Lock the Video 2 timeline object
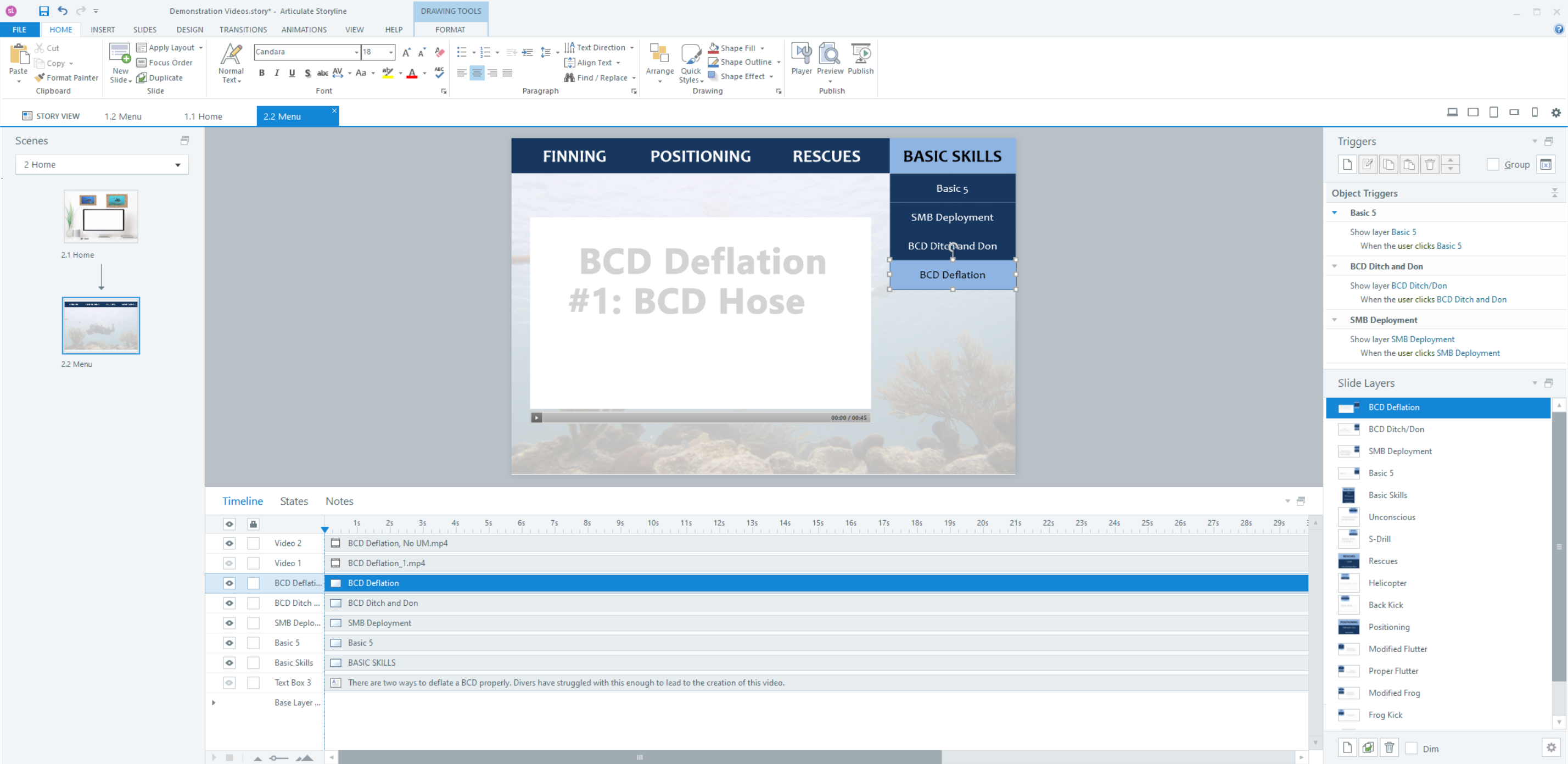The width and height of the screenshot is (1568, 764). tap(253, 543)
